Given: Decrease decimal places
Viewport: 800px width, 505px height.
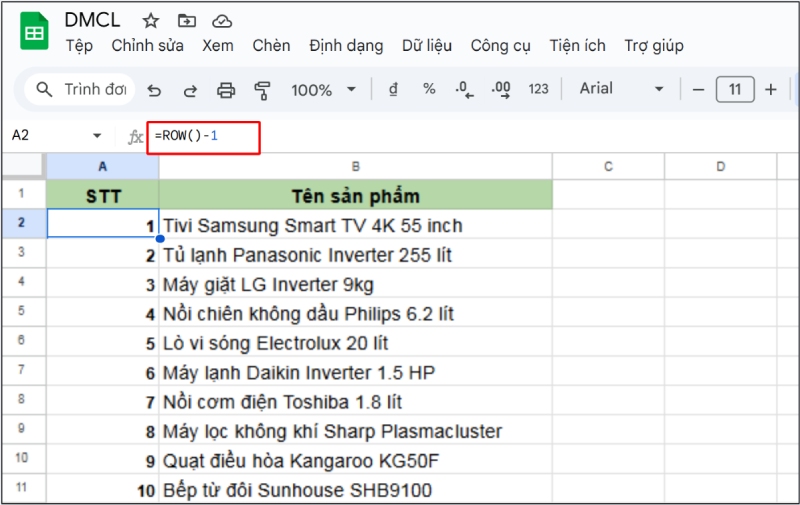Looking at the screenshot, I should coord(464,90).
